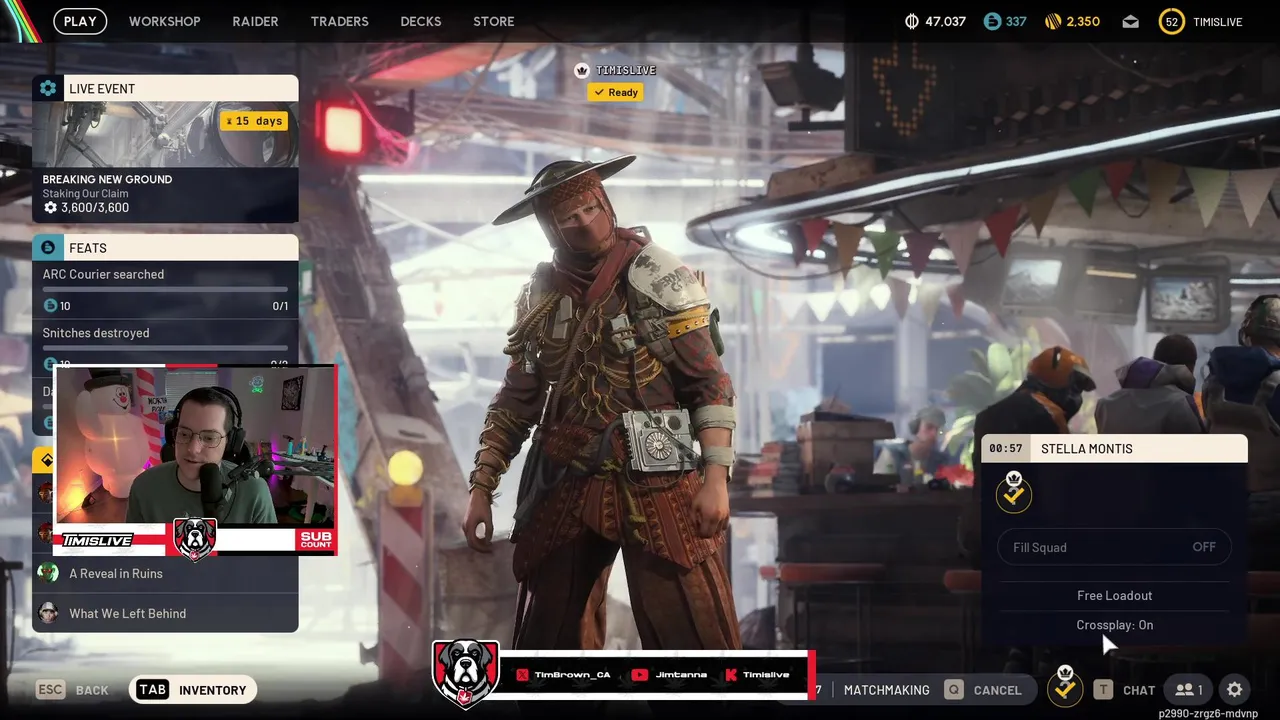This screenshot has width=1280, height=720.
Task: Click the YouTube Jimtanna social handle
Action: pos(669,675)
